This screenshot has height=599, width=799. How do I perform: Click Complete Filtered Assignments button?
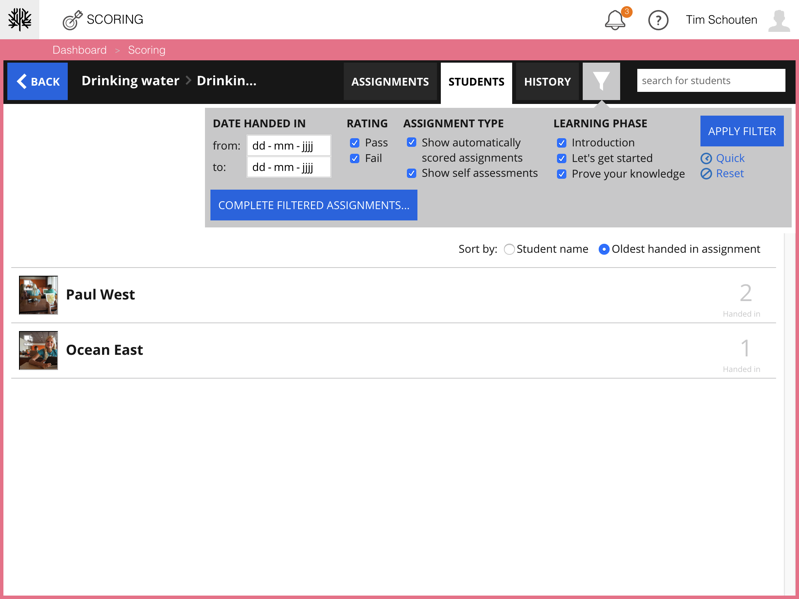click(314, 205)
